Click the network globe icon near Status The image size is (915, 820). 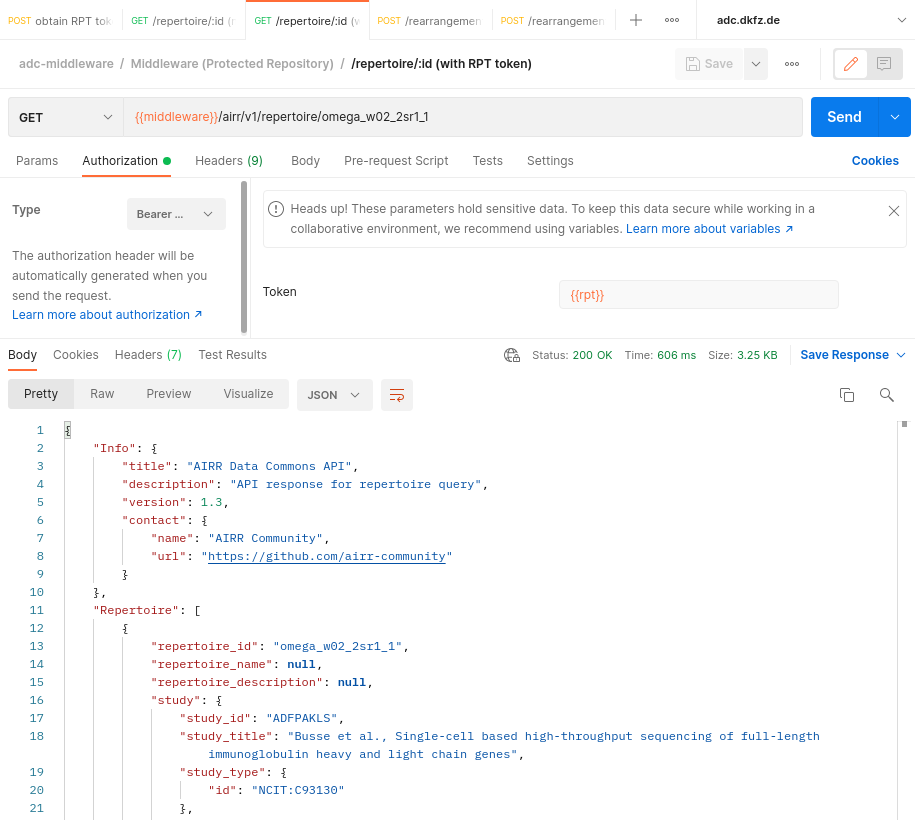(512, 355)
